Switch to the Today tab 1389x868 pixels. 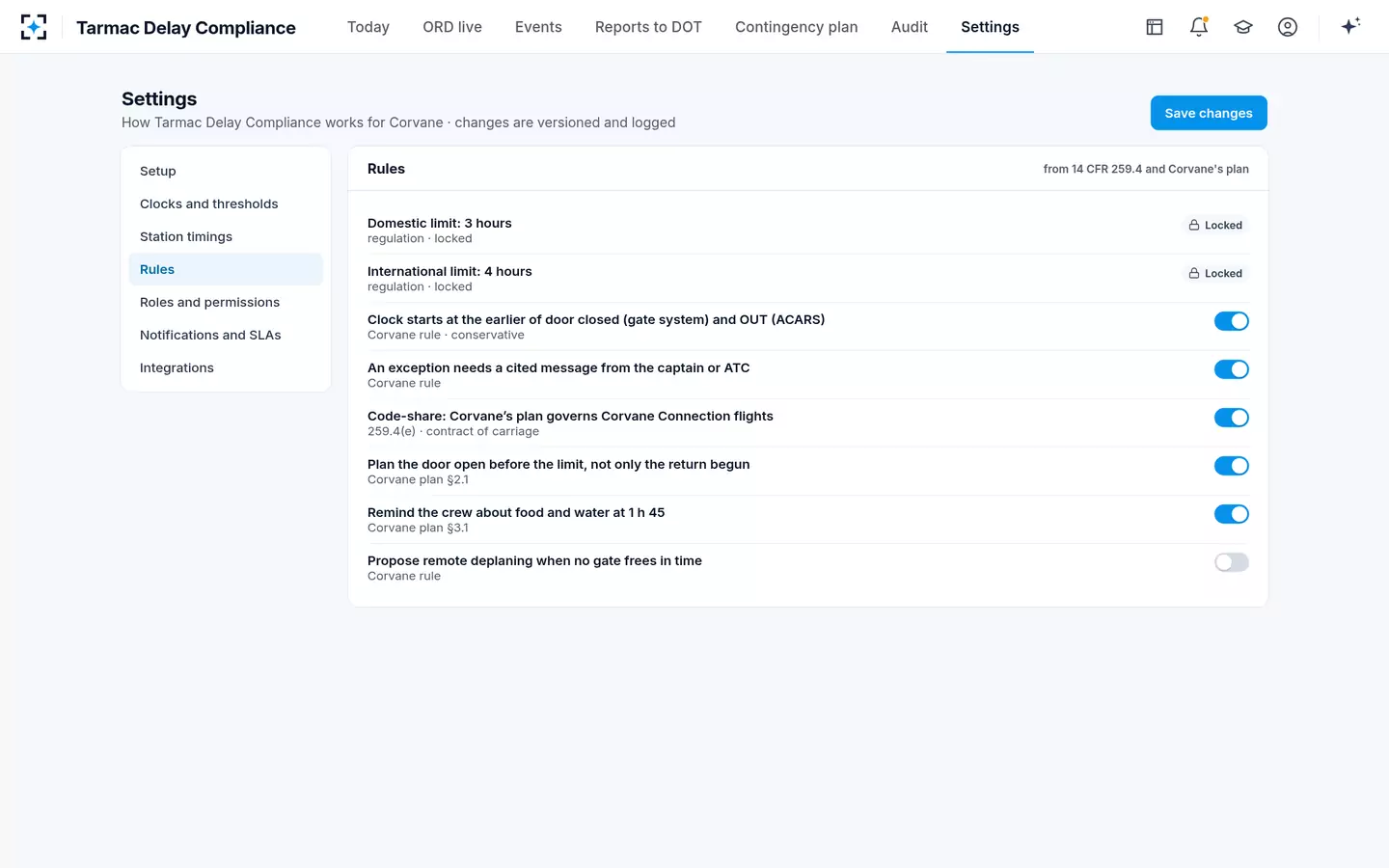(x=368, y=27)
